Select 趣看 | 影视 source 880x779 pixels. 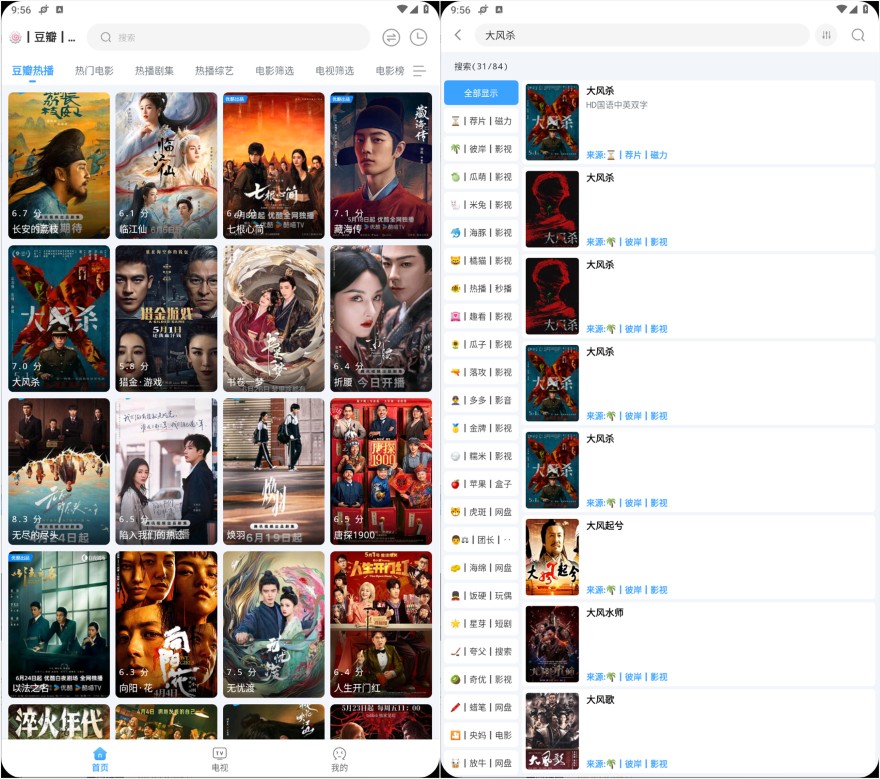coord(481,317)
